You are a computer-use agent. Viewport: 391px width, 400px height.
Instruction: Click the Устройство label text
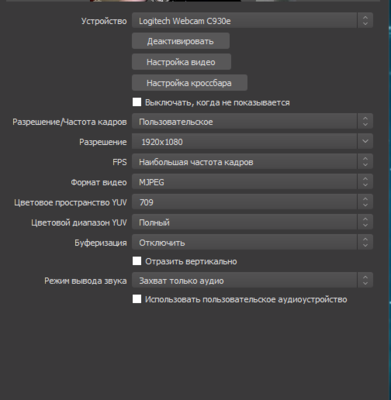tap(104, 21)
